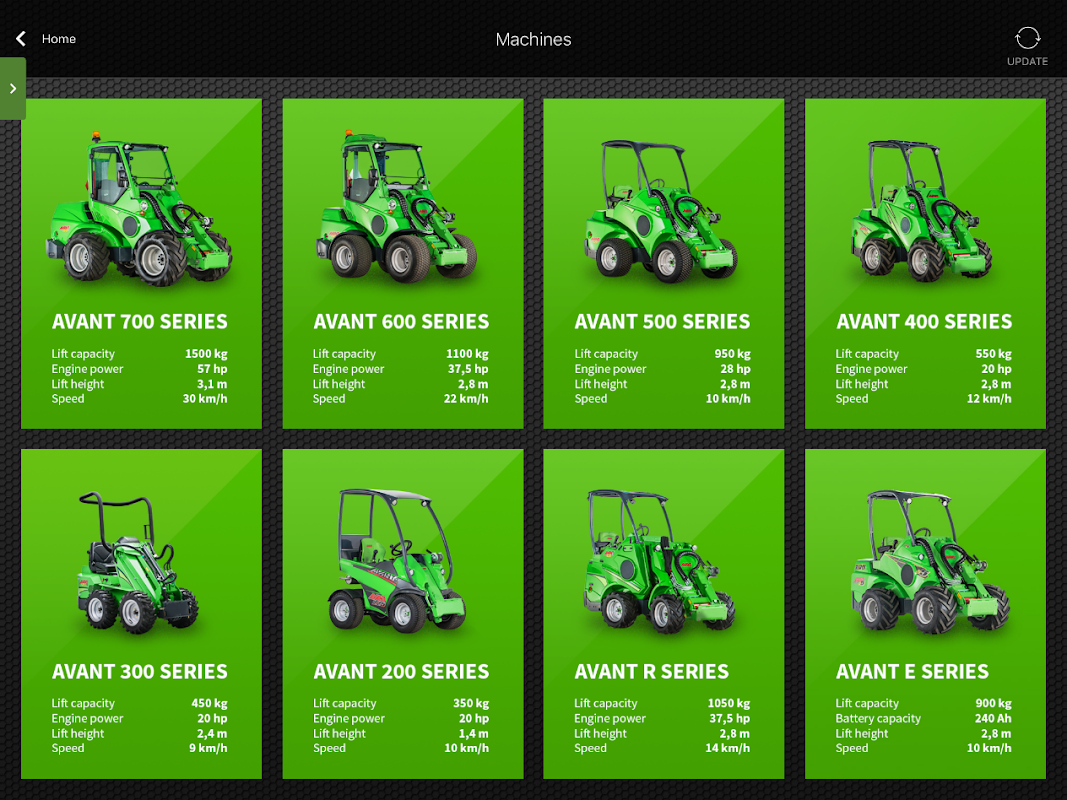1067x800 pixels.
Task: Click the 450 kg lift capacity value
Action: (210, 703)
